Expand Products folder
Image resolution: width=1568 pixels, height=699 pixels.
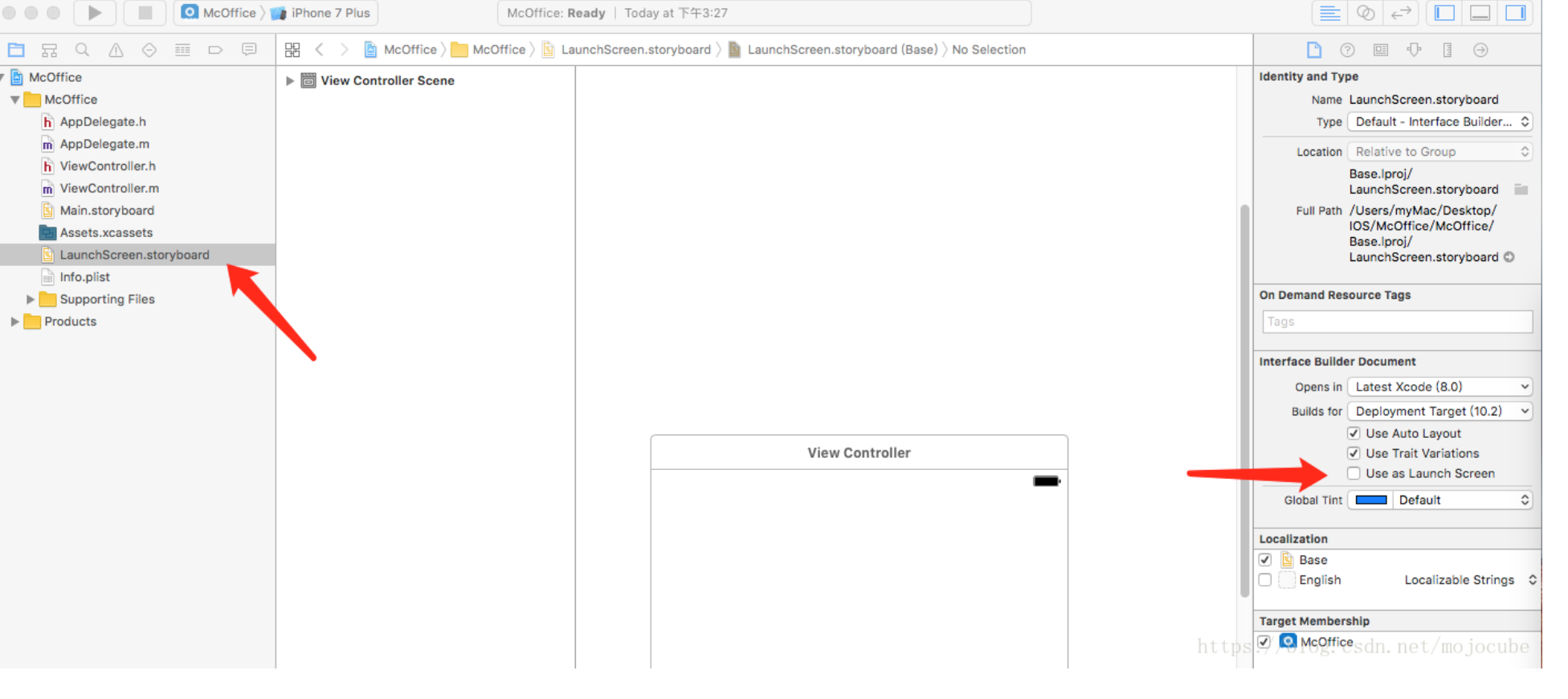point(14,321)
